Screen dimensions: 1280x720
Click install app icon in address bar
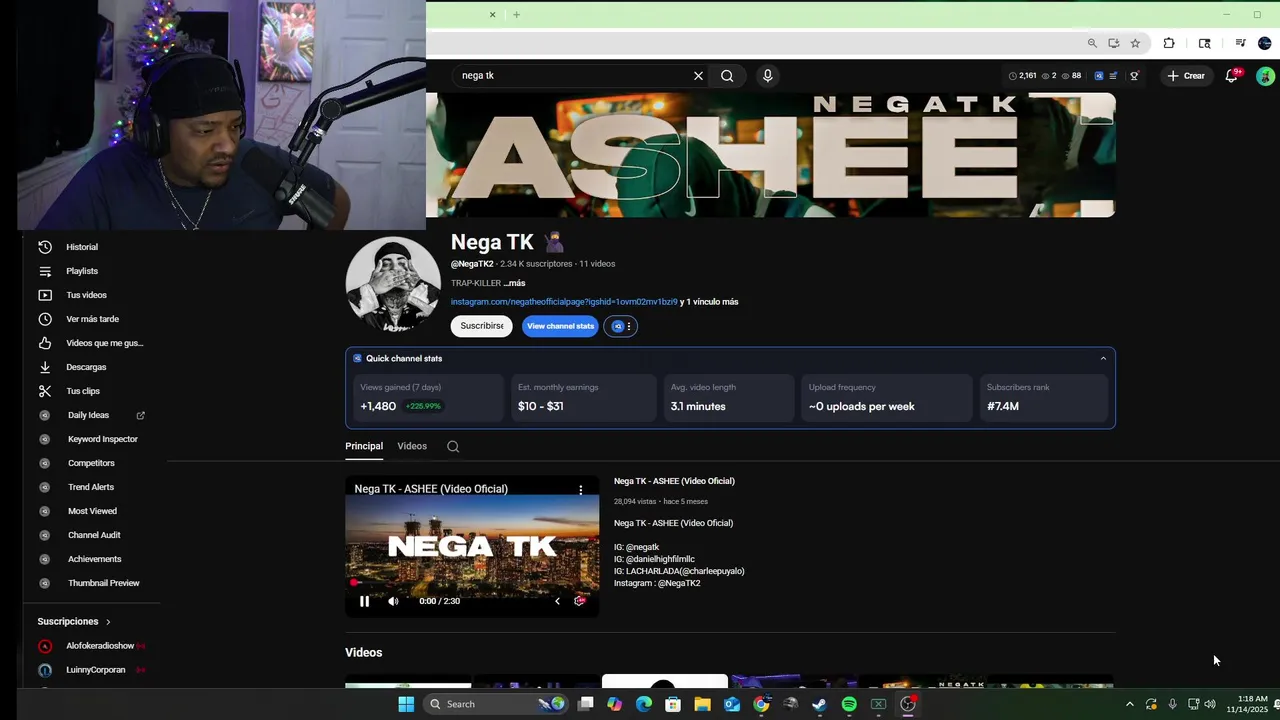click(1113, 43)
